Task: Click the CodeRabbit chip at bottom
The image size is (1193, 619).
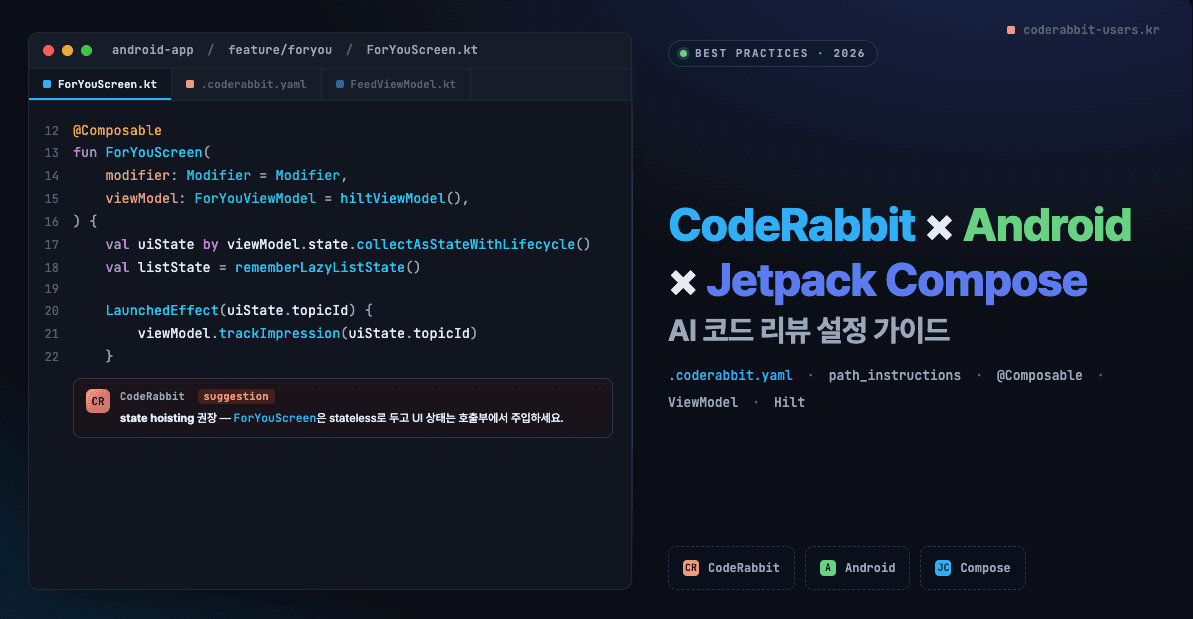Action: coord(731,568)
